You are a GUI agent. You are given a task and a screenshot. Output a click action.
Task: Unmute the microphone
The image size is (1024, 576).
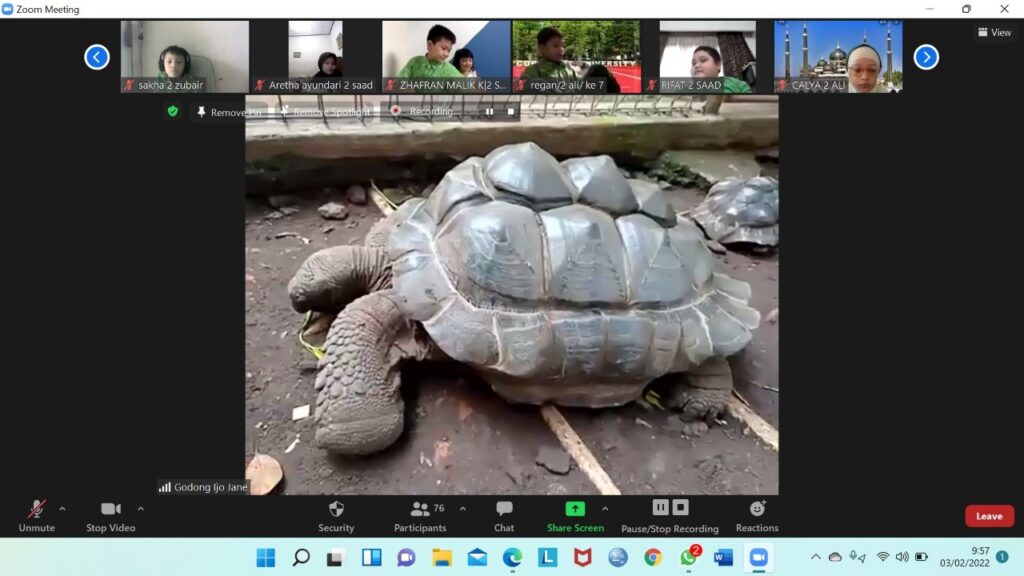click(36, 509)
